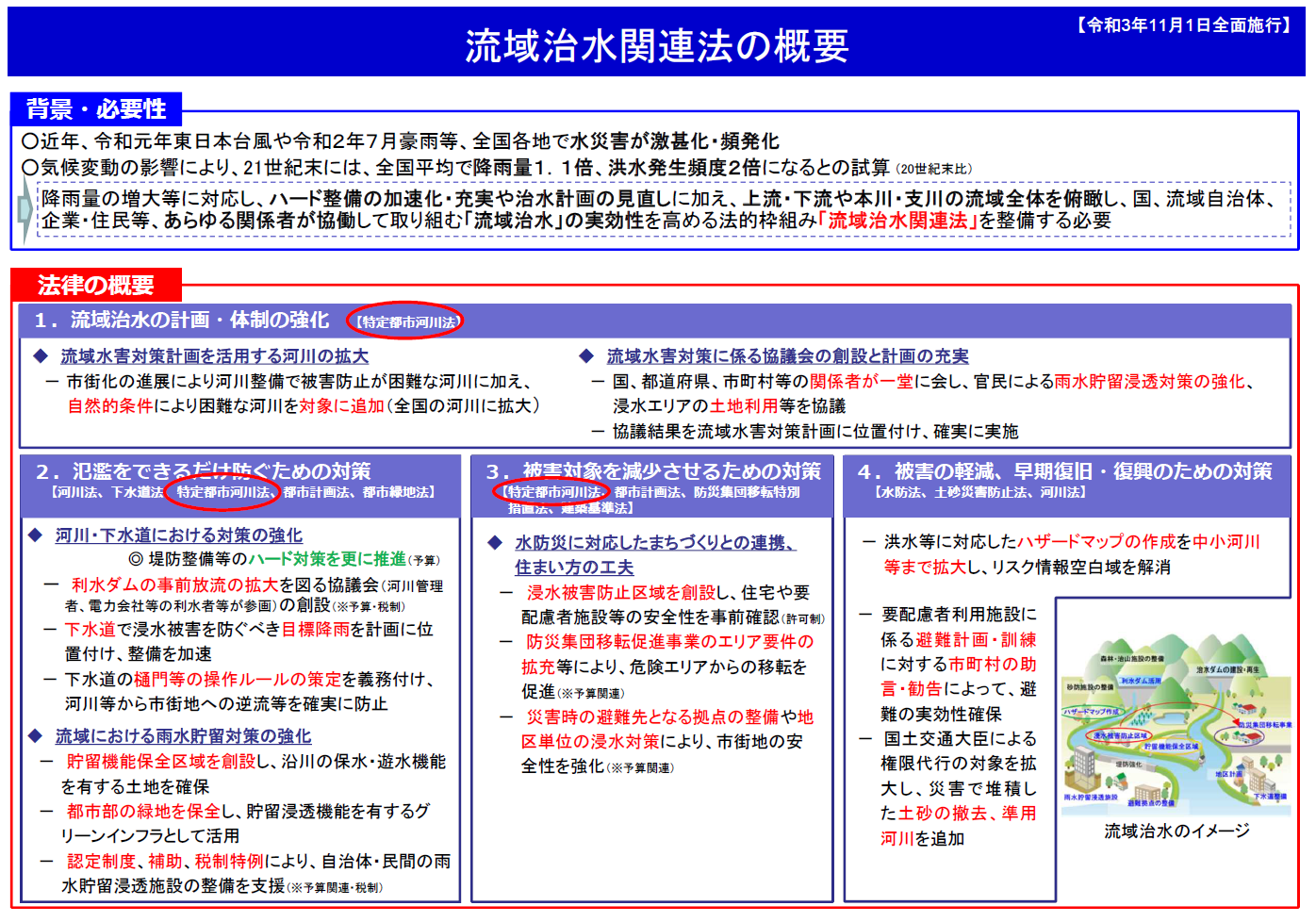Click the map label 砂防施設の整備
This screenshot has width=1316, height=922.
[1090, 687]
